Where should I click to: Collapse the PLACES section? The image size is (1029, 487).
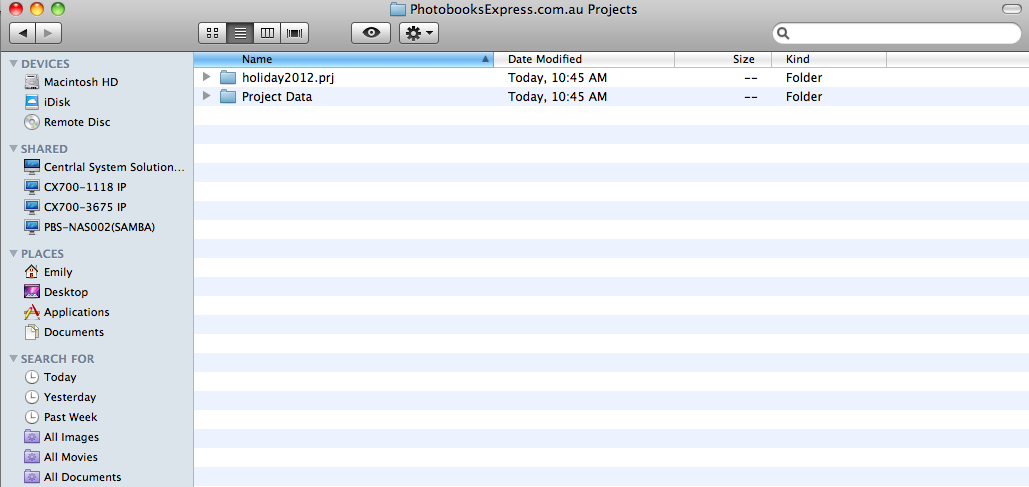(x=14, y=254)
